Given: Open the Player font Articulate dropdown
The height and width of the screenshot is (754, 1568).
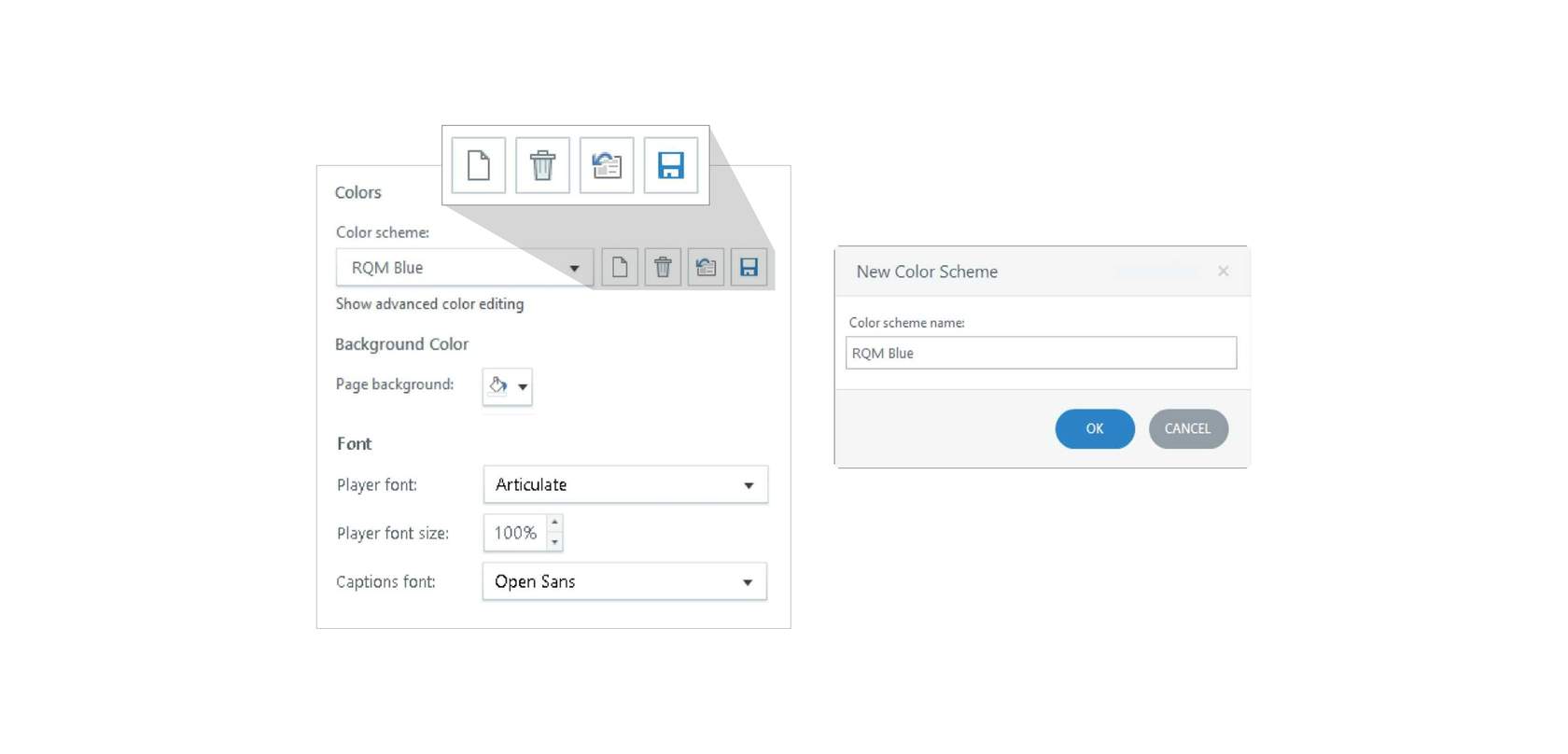Looking at the screenshot, I should pyautogui.click(x=625, y=484).
